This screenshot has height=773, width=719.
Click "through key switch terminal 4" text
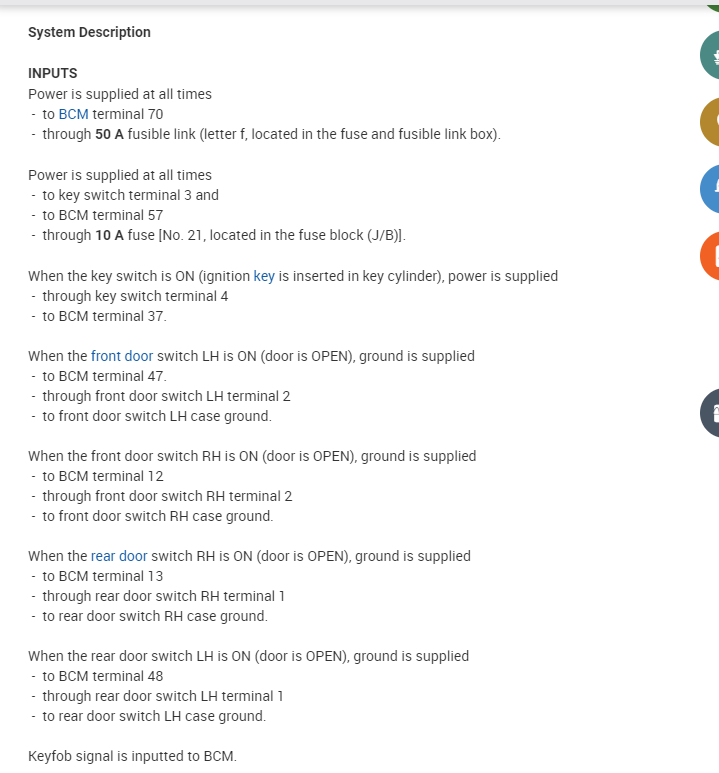(135, 296)
